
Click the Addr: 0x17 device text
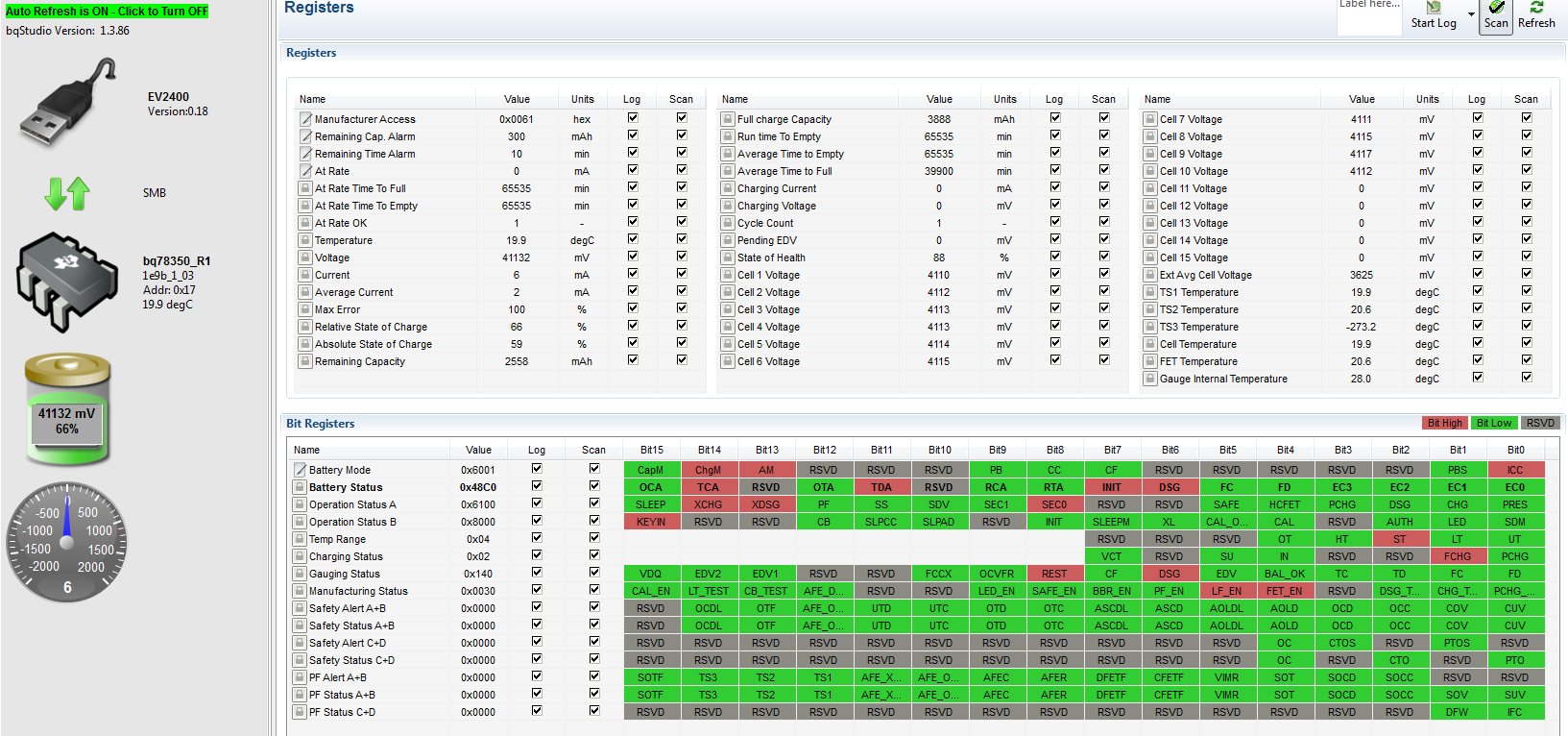click(169, 290)
